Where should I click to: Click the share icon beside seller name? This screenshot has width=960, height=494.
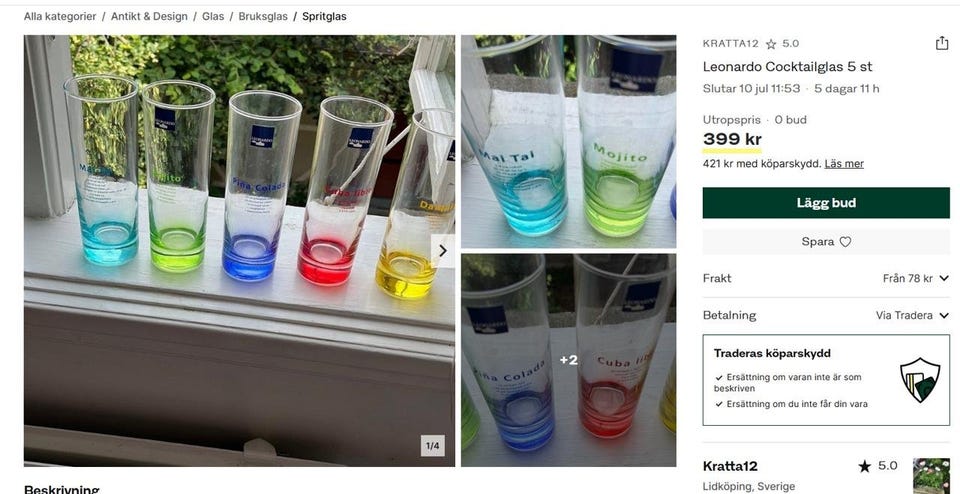[x=941, y=43]
